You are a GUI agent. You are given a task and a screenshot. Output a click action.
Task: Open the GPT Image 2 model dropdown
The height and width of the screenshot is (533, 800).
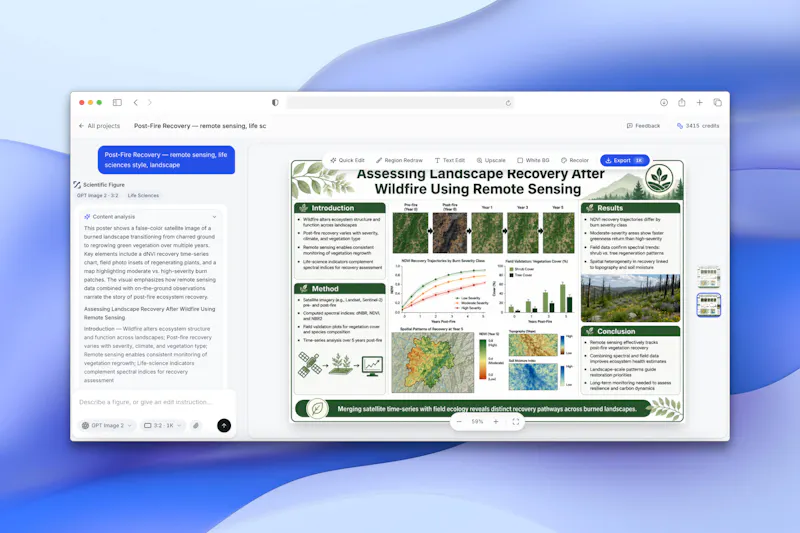pos(107,425)
